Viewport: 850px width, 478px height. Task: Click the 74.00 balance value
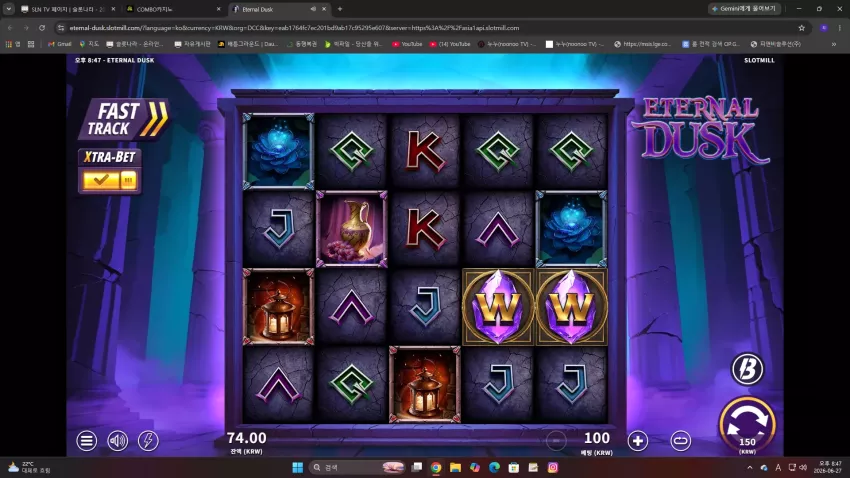pos(247,438)
